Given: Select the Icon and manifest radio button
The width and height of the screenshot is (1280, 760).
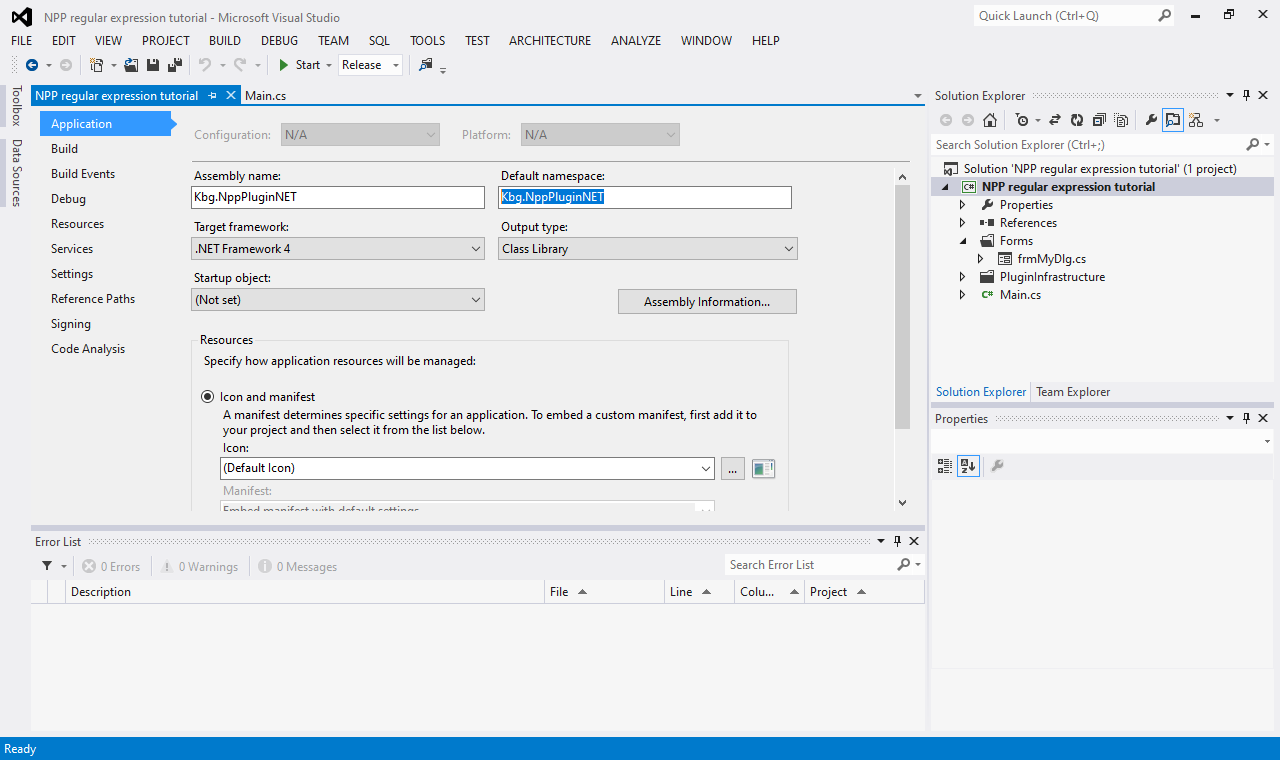Looking at the screenshot, I should coord(207,396).
